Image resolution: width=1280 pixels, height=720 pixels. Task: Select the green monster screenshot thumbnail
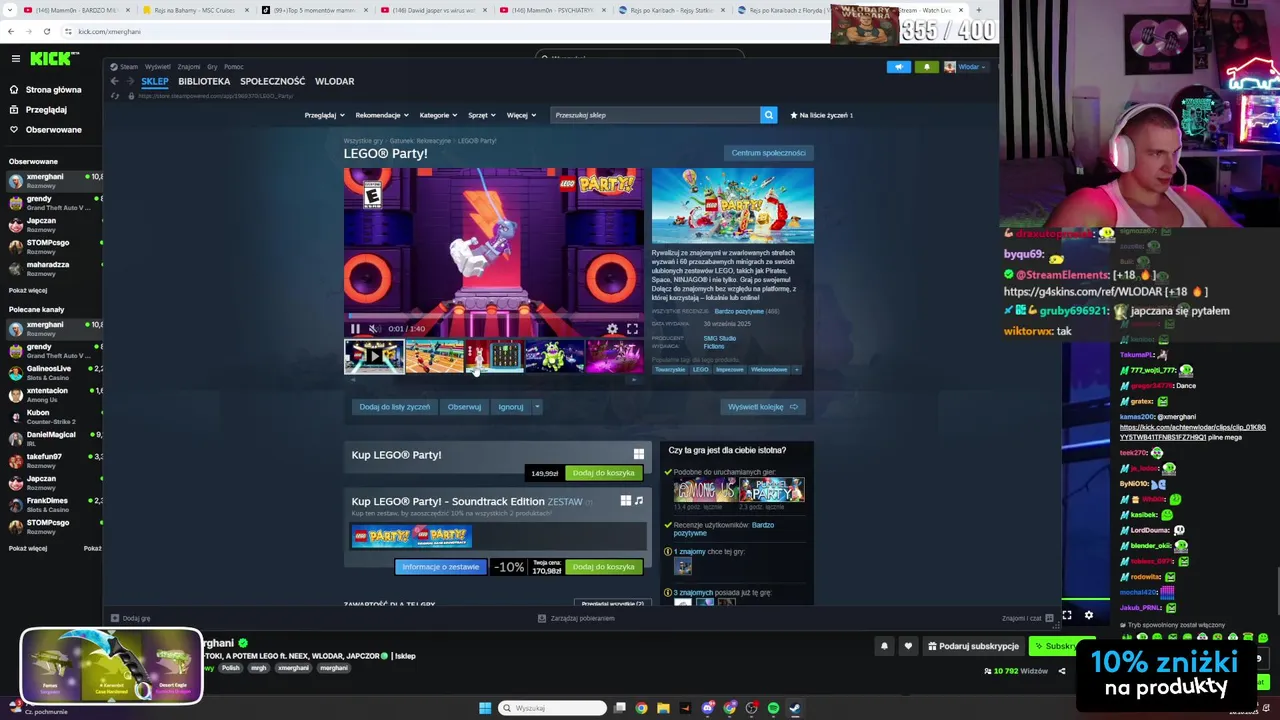(554, 356)
